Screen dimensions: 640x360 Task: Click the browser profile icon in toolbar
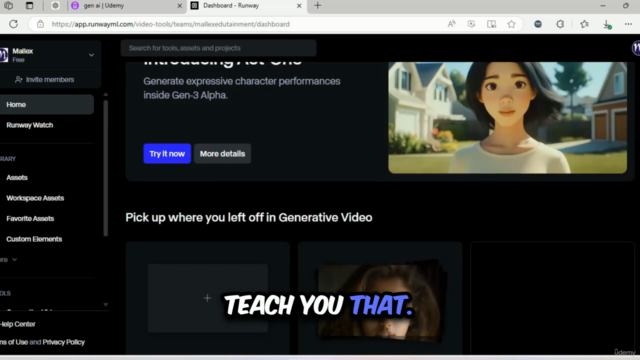tap(538, 24)
